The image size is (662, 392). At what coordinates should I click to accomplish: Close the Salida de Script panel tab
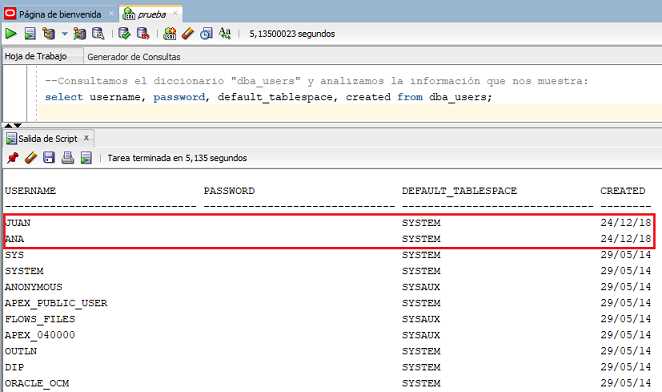[86, 138]
